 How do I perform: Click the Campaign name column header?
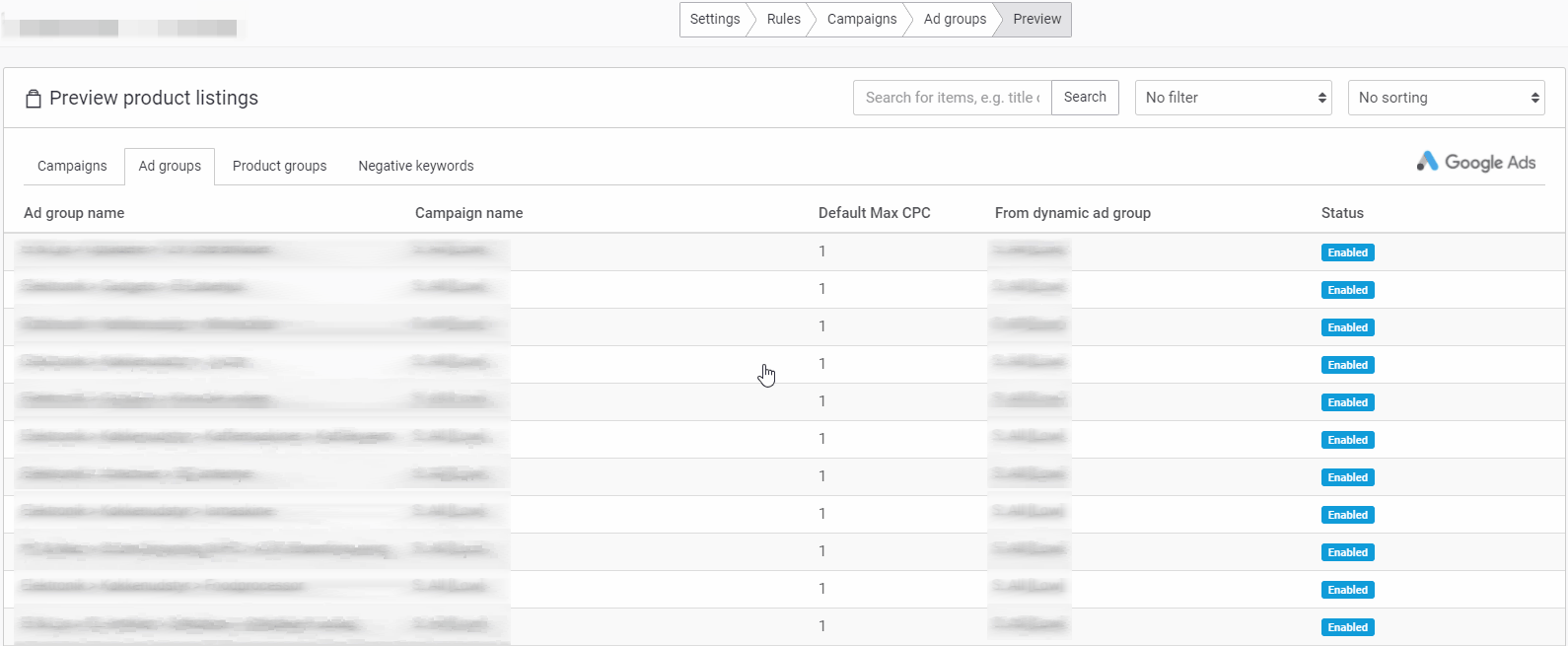coord(468,213)
